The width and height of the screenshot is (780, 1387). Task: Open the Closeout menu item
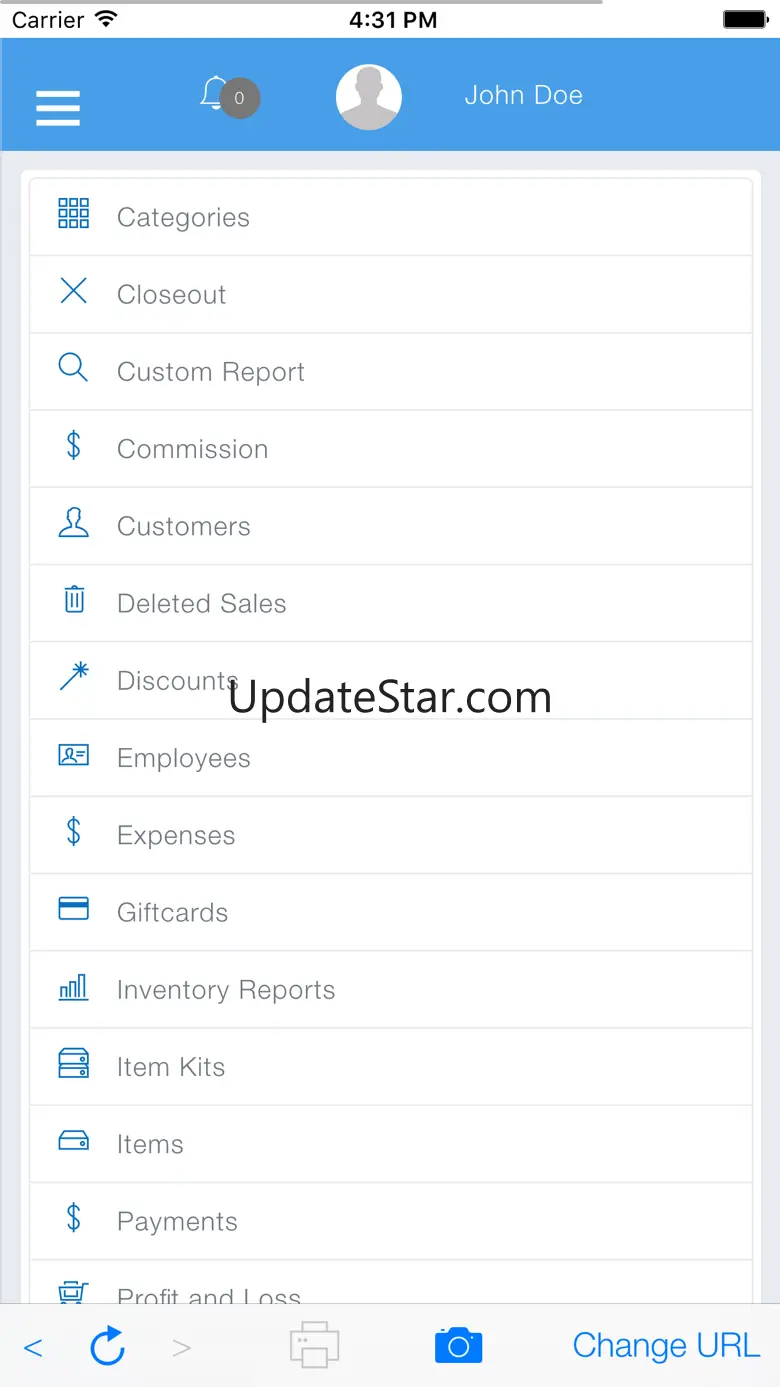tap(171, 295)
